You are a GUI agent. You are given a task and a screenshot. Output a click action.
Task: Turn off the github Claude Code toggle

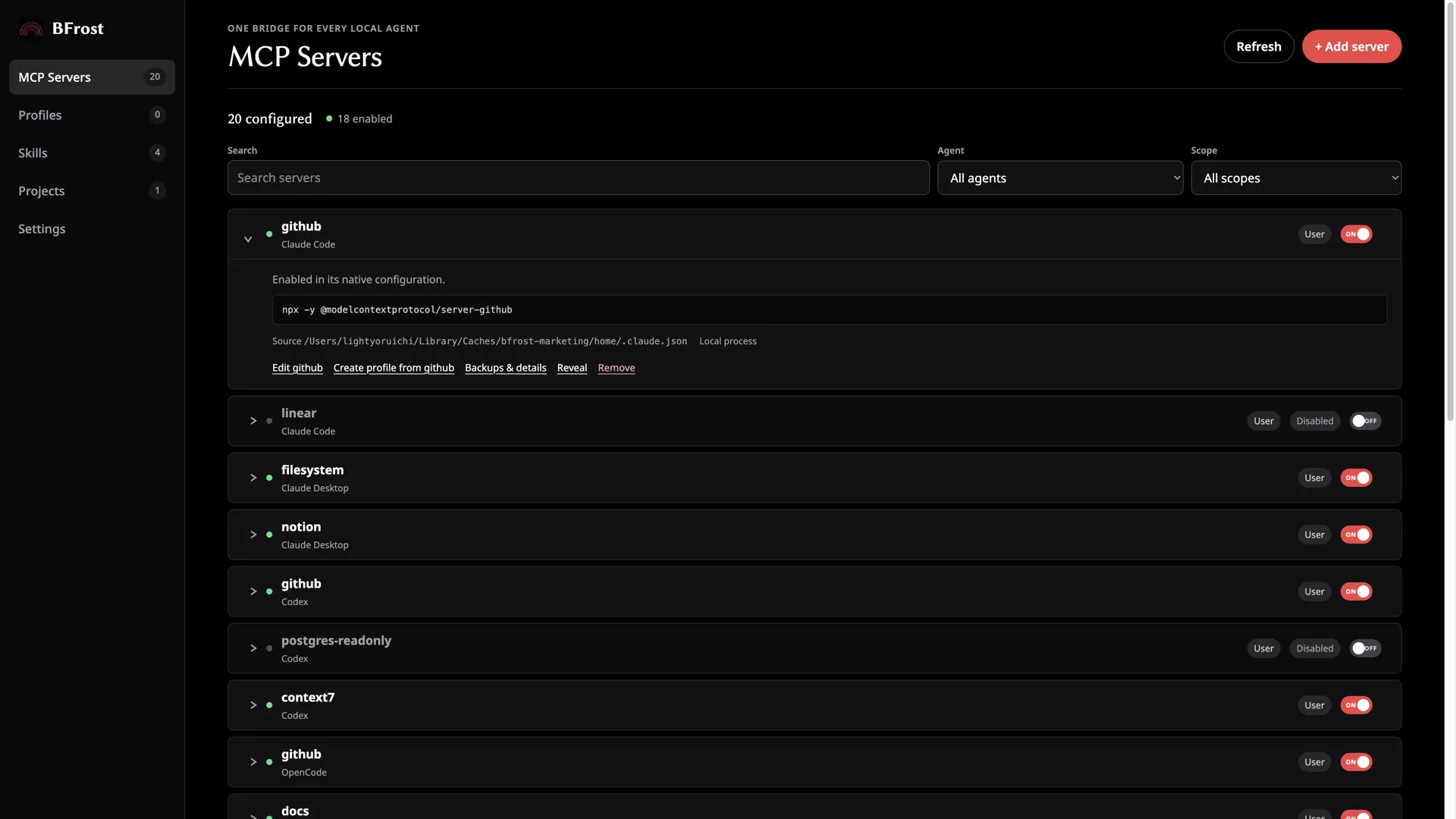[x=1356, y=234]
